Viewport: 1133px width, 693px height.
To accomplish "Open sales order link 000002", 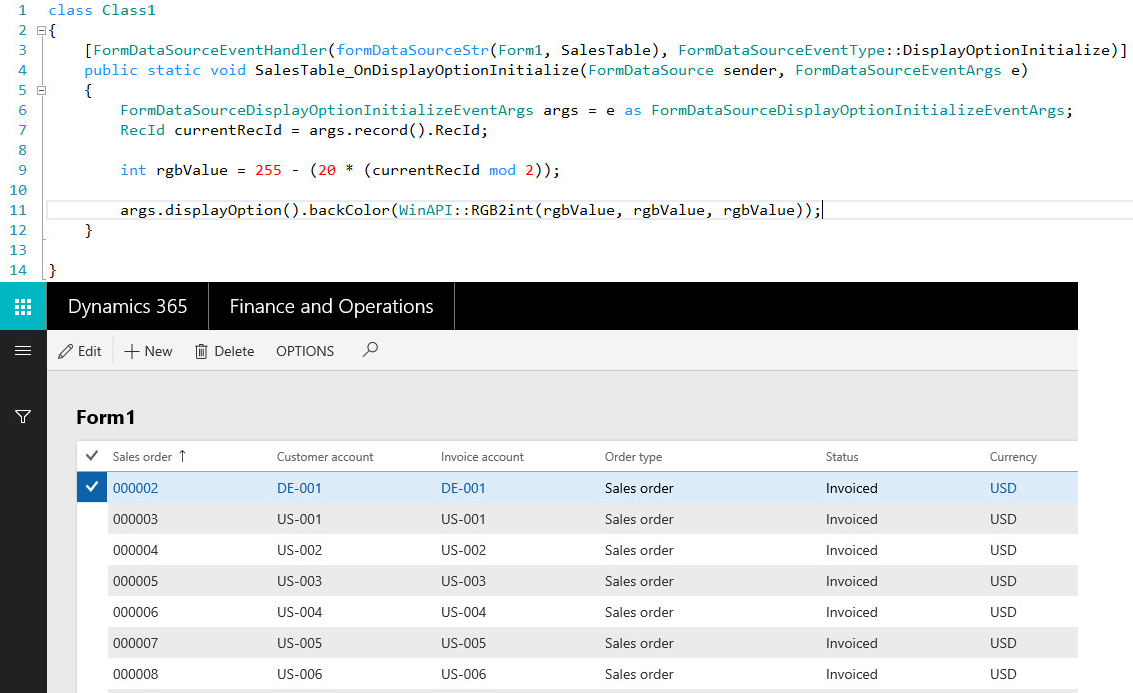I will click(x=135, y=488).
